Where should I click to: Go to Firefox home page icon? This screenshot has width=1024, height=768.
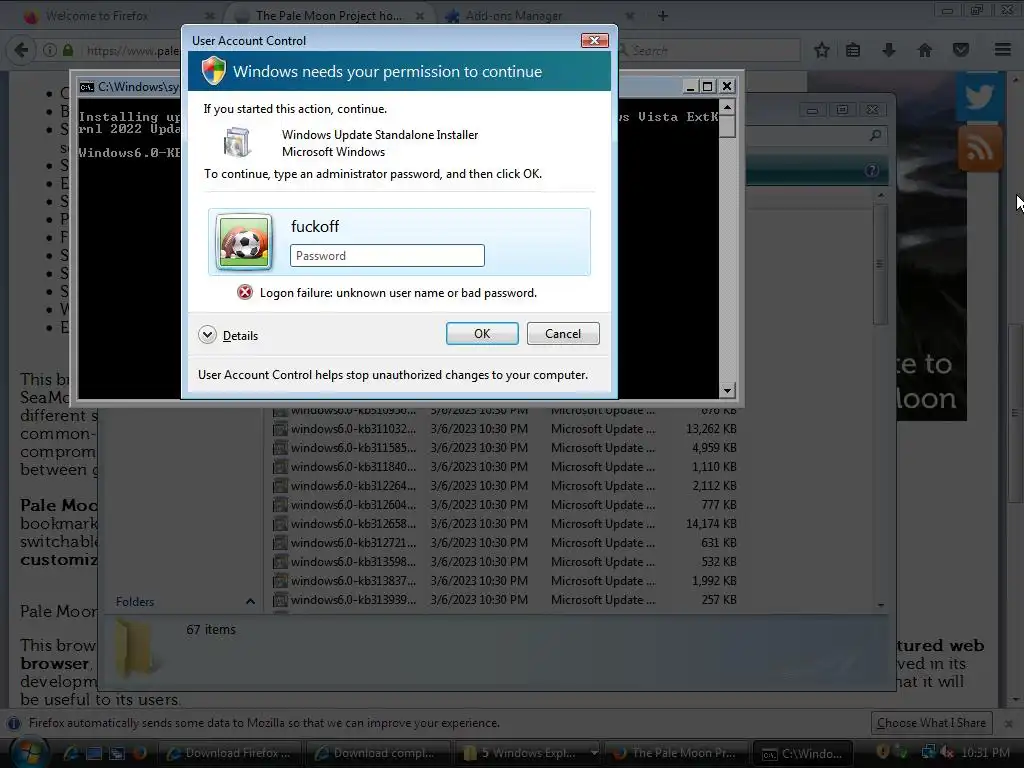point(925,50)
